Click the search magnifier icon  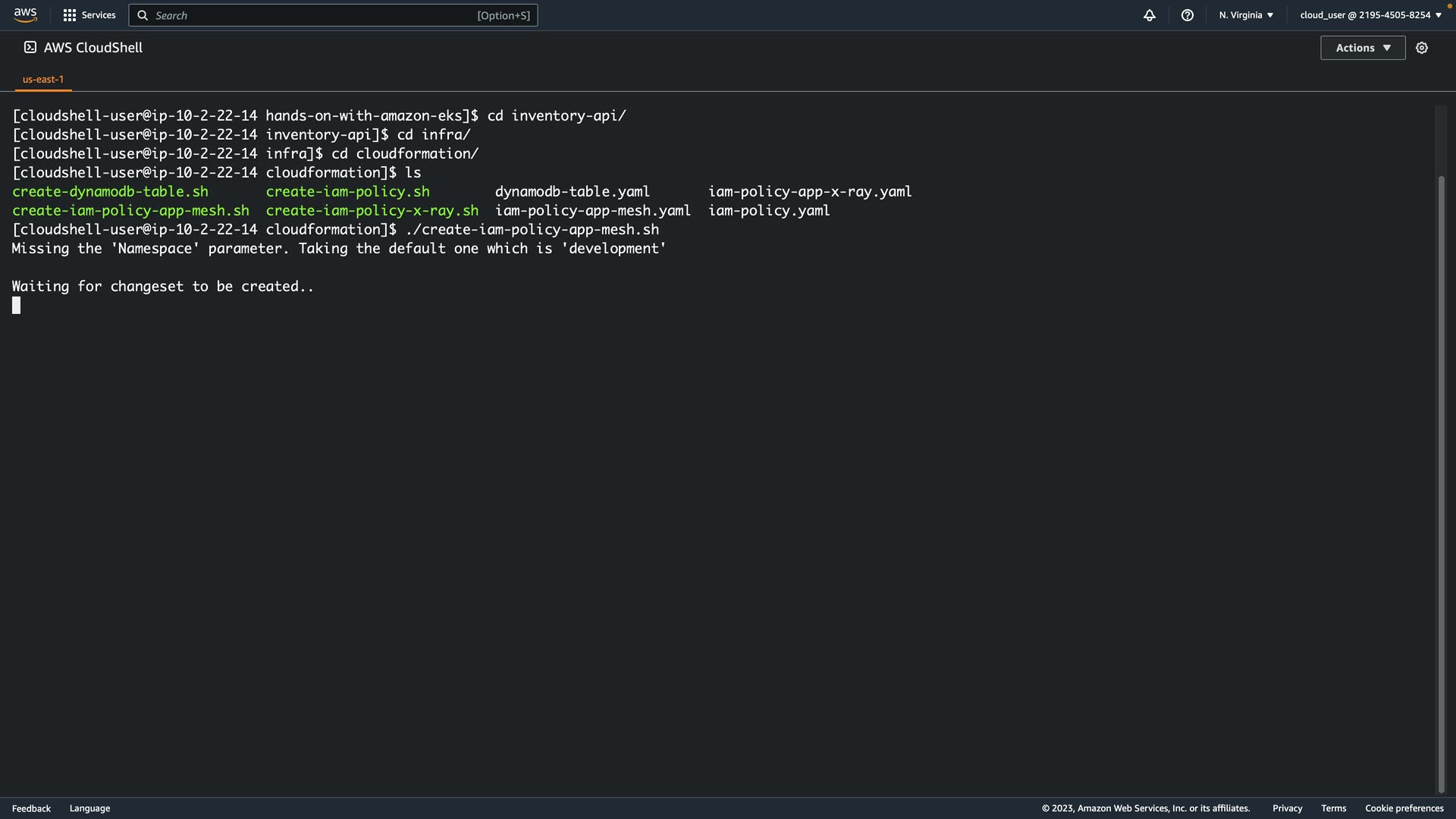pyautogui.click(x=143, y=15)
